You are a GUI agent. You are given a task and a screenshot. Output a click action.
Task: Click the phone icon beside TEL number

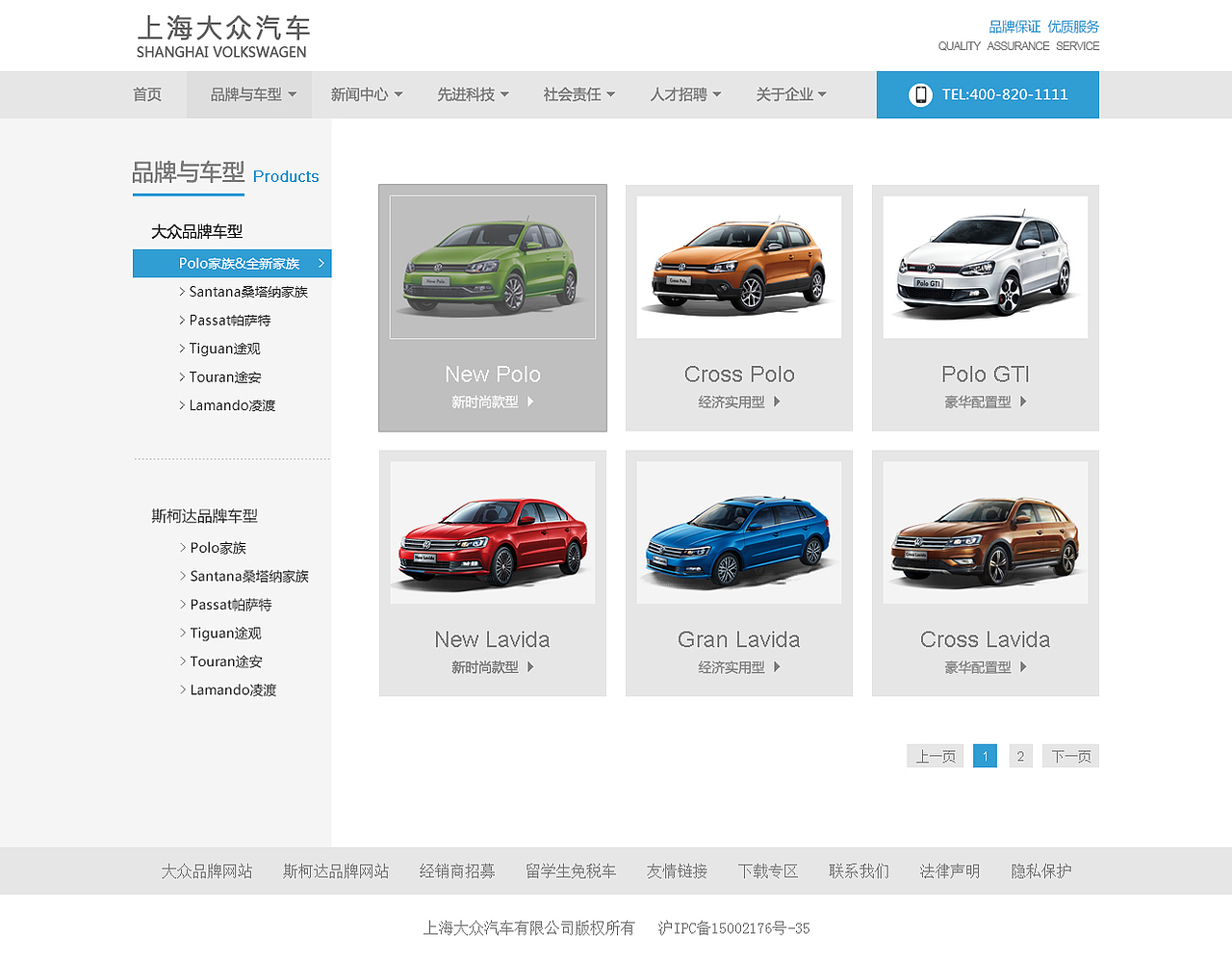920,94
